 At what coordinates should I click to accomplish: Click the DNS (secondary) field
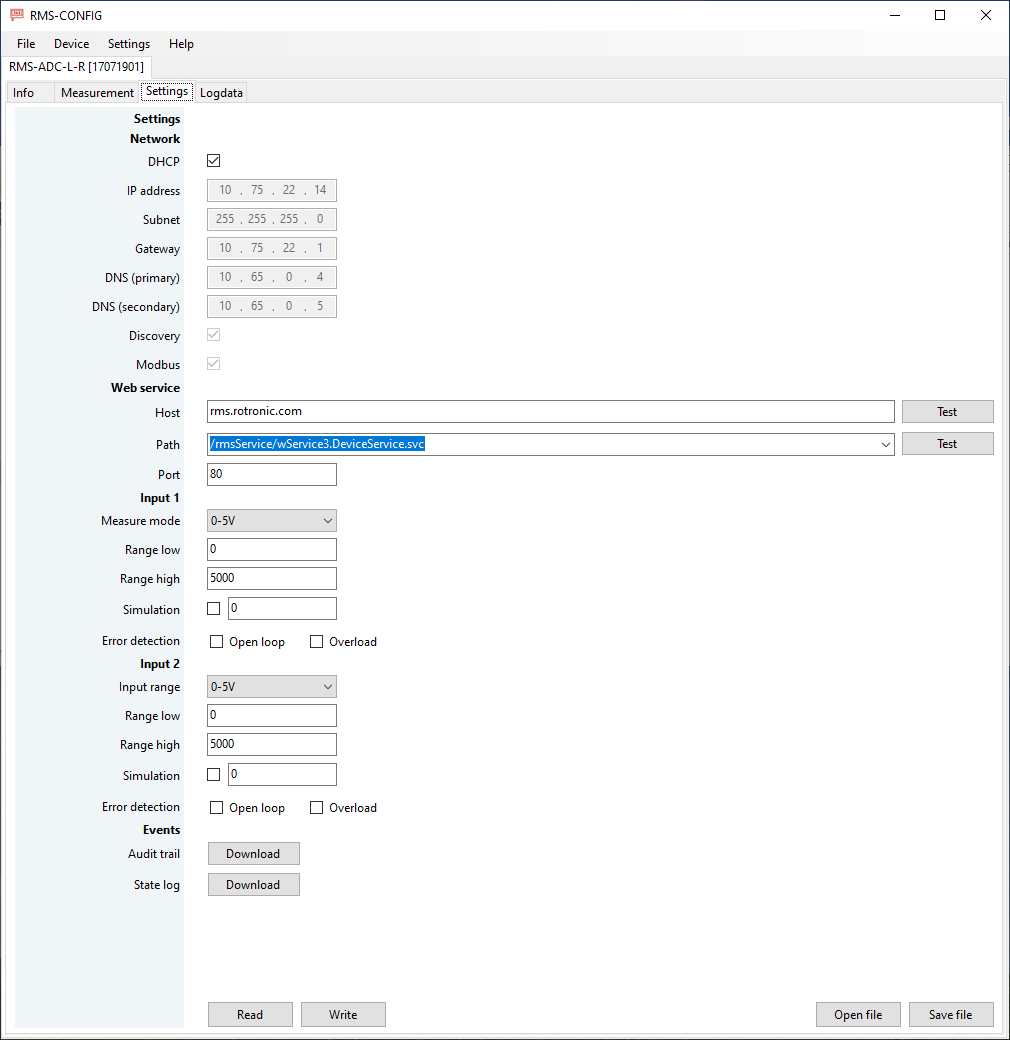(x=272, y=306)
